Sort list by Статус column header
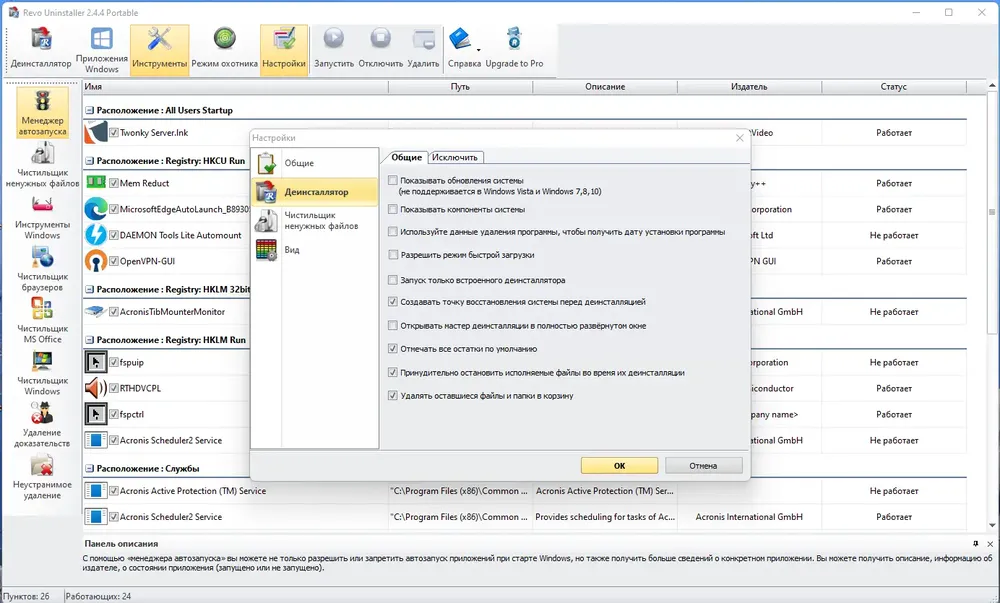The height and width of the screenshot is (603, 1000). click(x=893, y=87)
